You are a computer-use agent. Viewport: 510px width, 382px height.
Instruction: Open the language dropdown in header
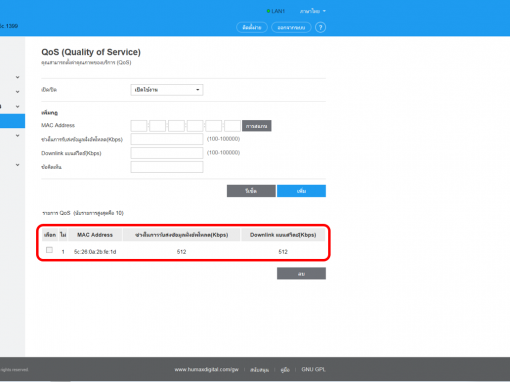click(x=312, y=11)
